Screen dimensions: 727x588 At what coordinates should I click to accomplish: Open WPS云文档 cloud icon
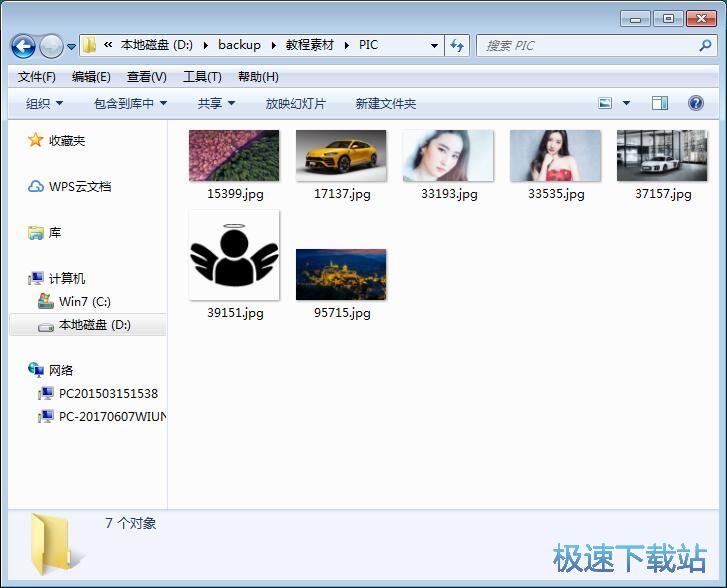[x=36, y=186]
